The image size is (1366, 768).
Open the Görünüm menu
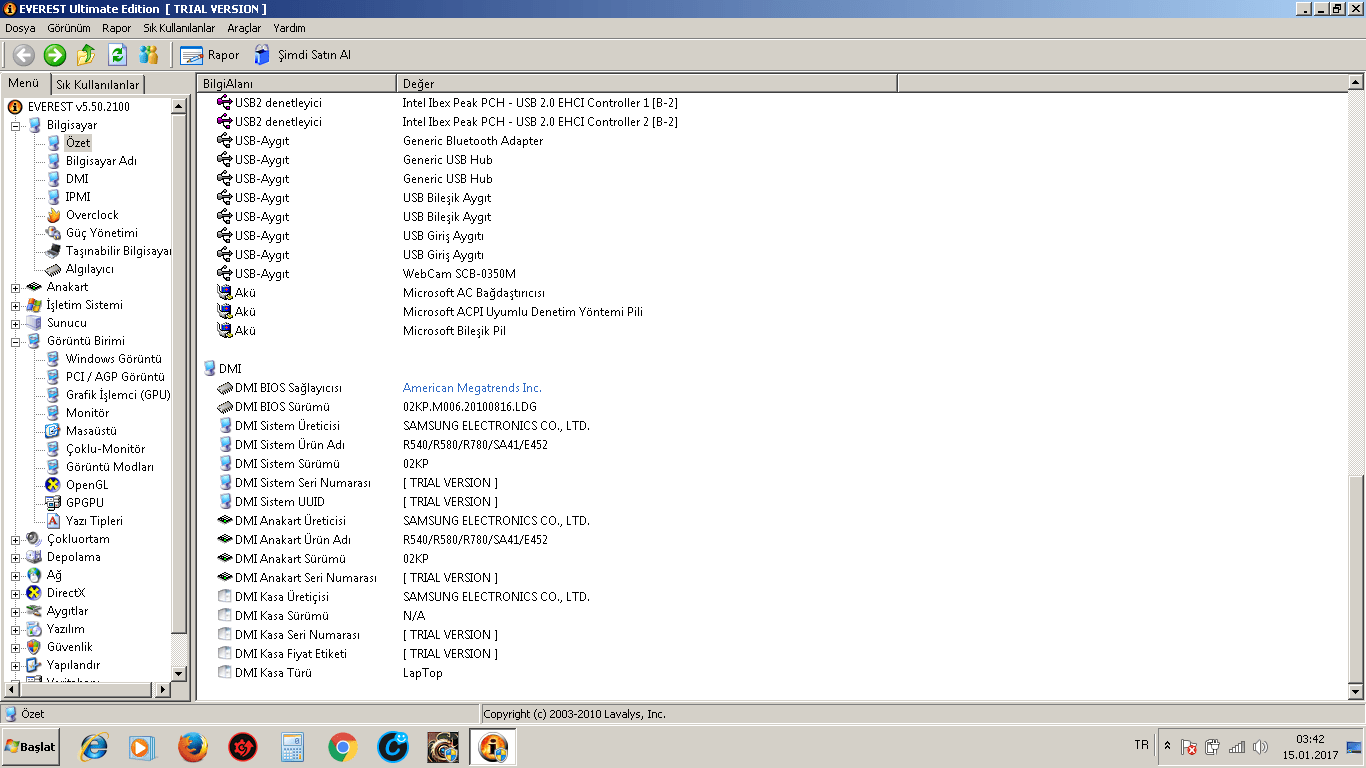pyautogui.click(x=68, y=28)
